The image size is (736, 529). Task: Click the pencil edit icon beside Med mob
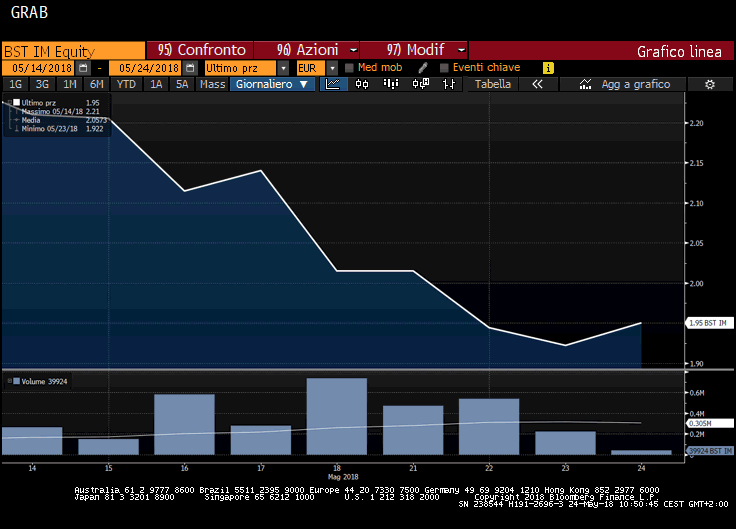click(x=423, y=67)
